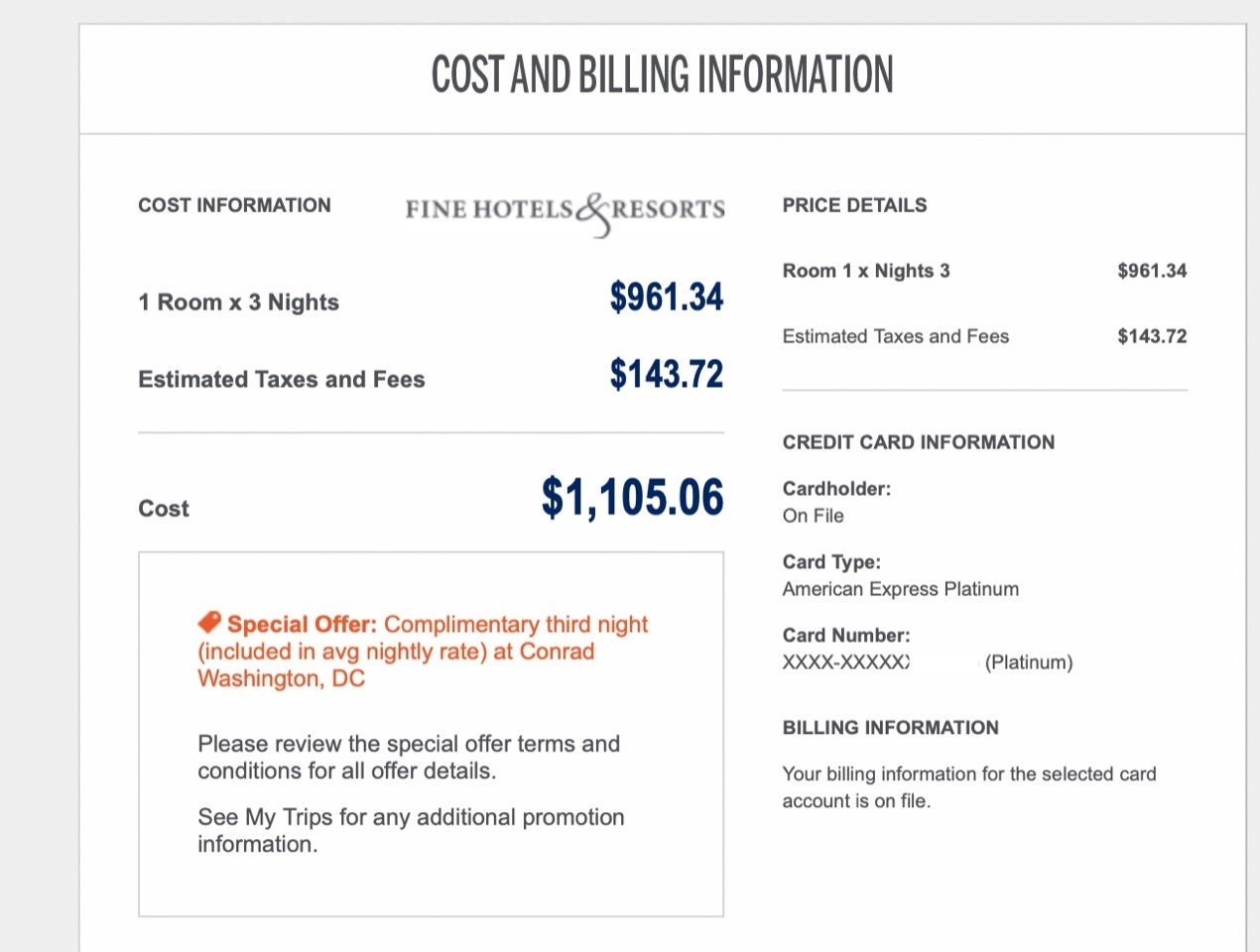Click the See My Trips promotion text
The height and width of the screenshot is (952, 1260).
pyautogui.click(x=411, y=831)
